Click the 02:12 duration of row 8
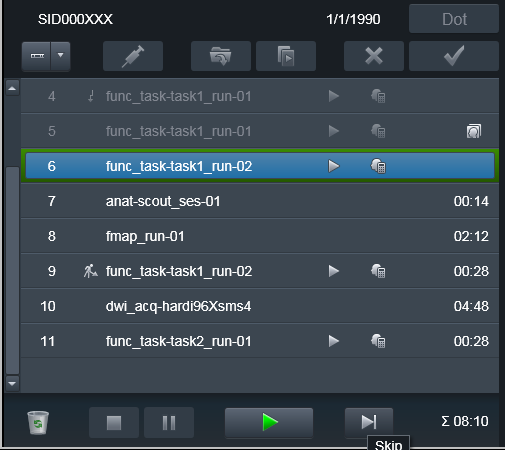The width and height of the screenshot is (505, 450). (471, 236)
